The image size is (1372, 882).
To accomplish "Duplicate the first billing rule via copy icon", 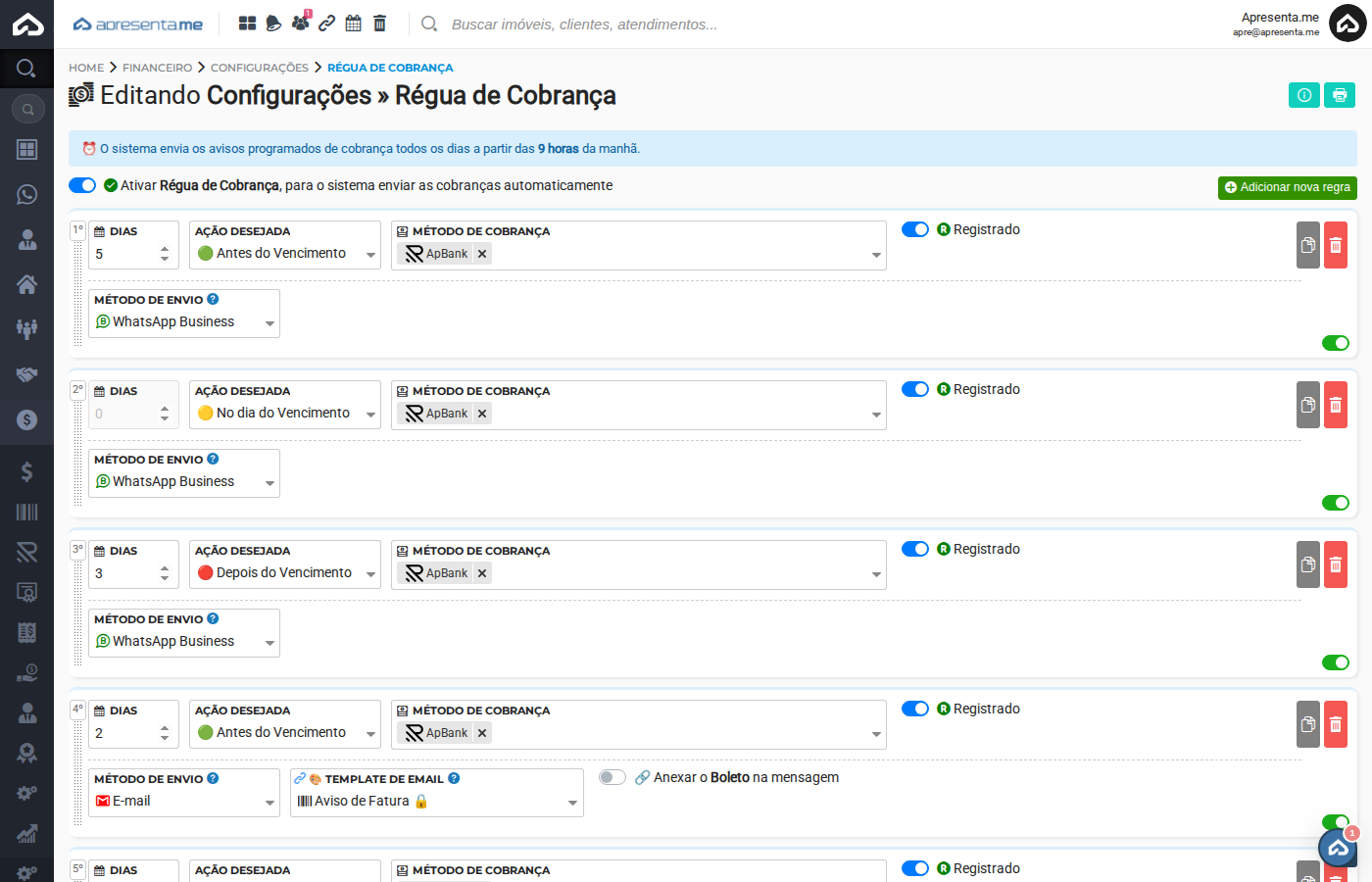I will 1307,245.
